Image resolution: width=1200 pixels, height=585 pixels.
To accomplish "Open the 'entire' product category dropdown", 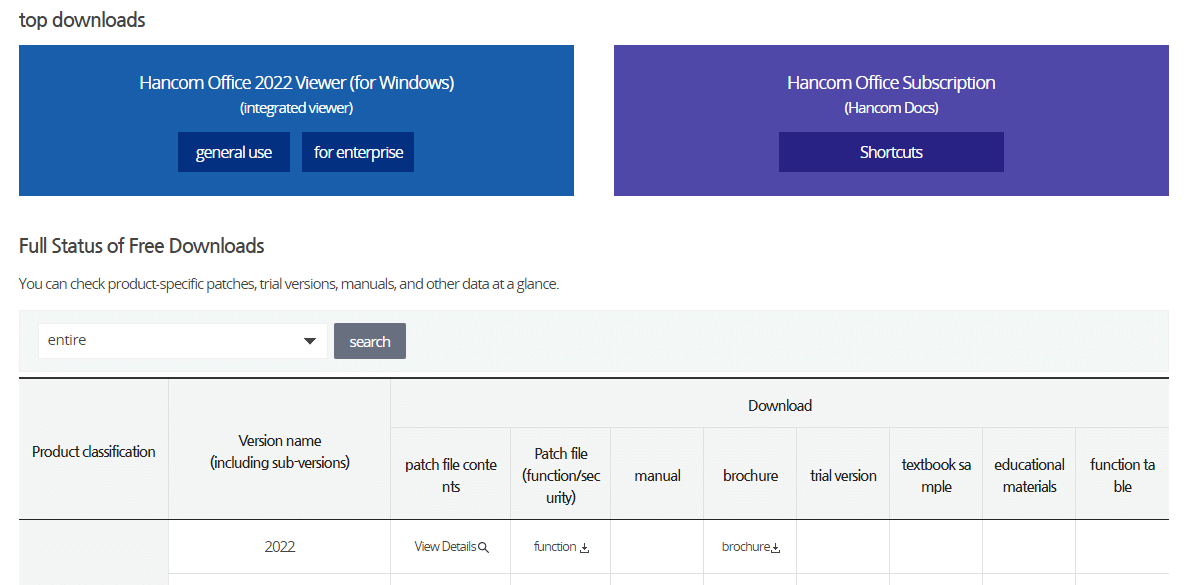I will pyautogui.click(x=182, y=340).
